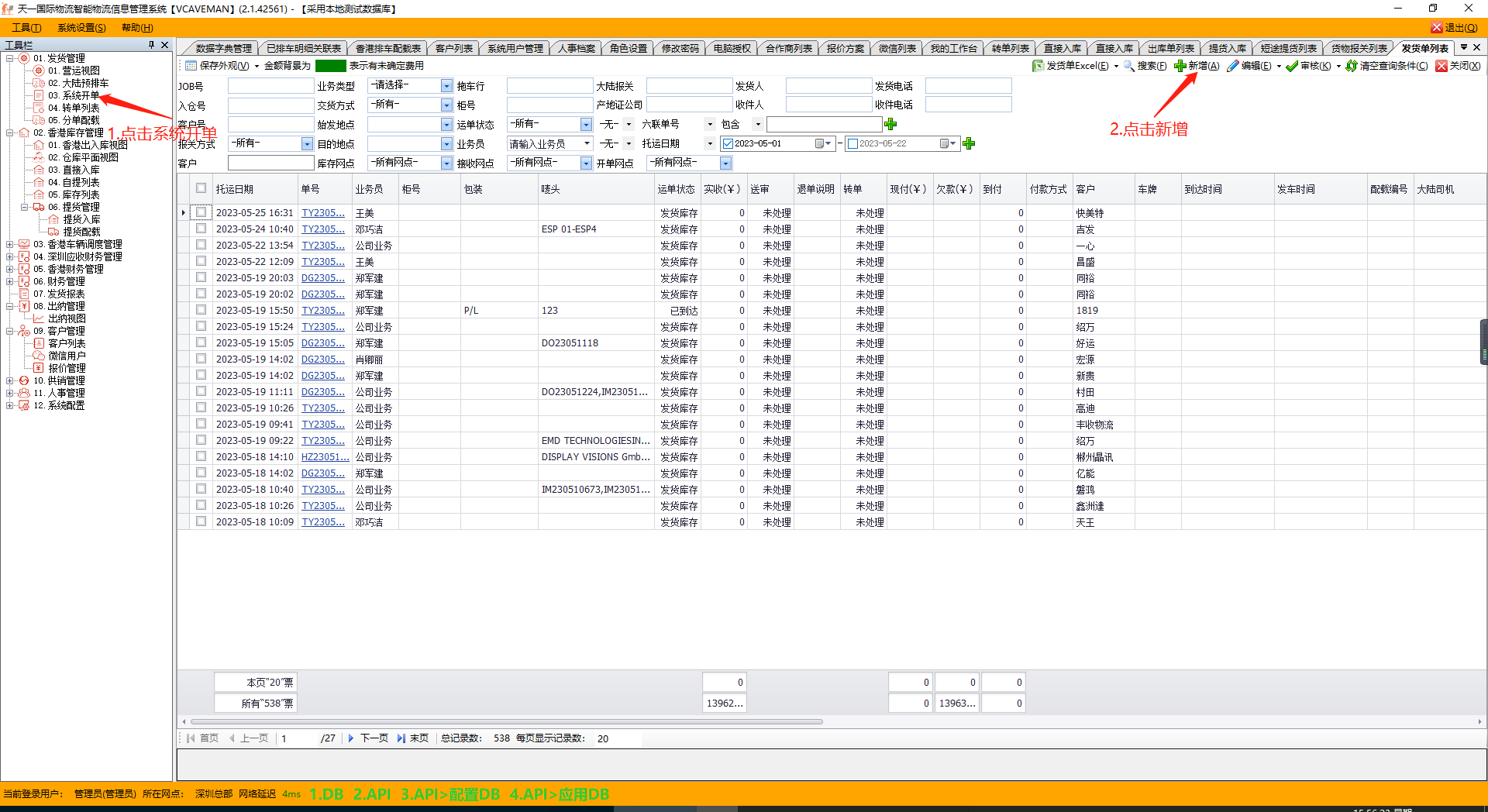Expand the 运单状态 dropdown list
The height and width of the screenshot is (812, 1488).
586,124
